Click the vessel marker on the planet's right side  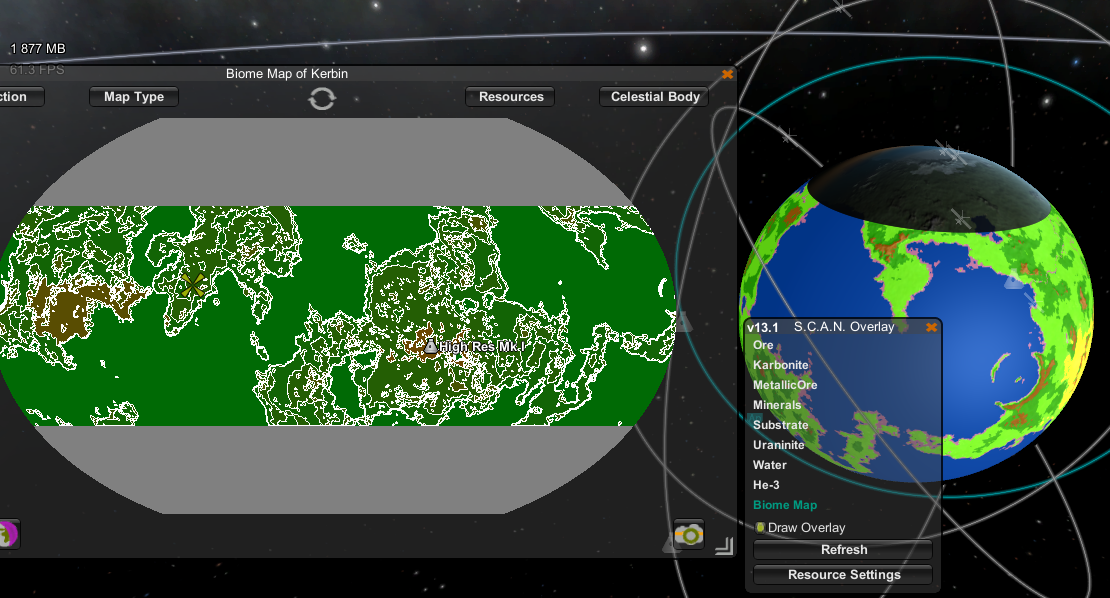(1014, 281)
